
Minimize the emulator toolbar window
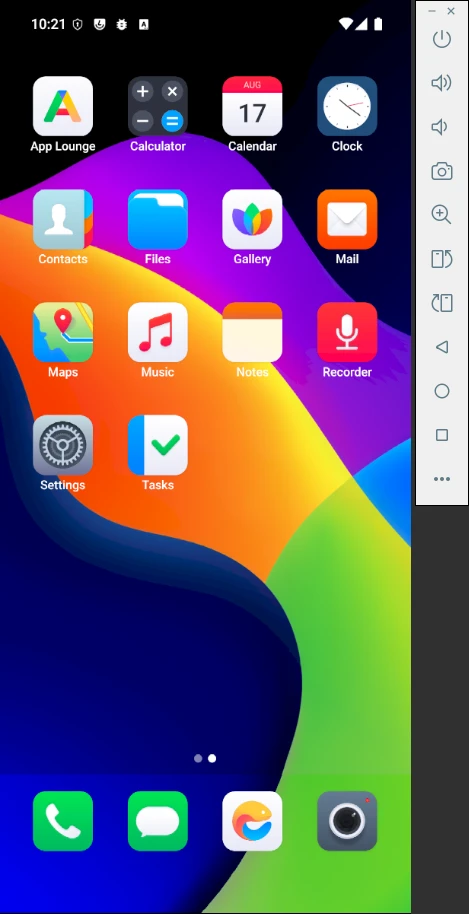coord(432,11)
